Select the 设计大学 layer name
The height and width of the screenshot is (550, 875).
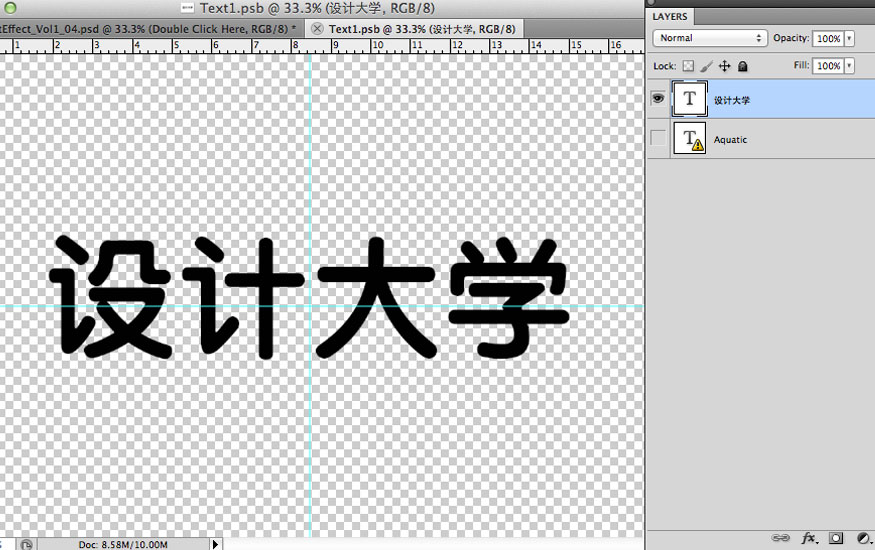click(732, 100)
